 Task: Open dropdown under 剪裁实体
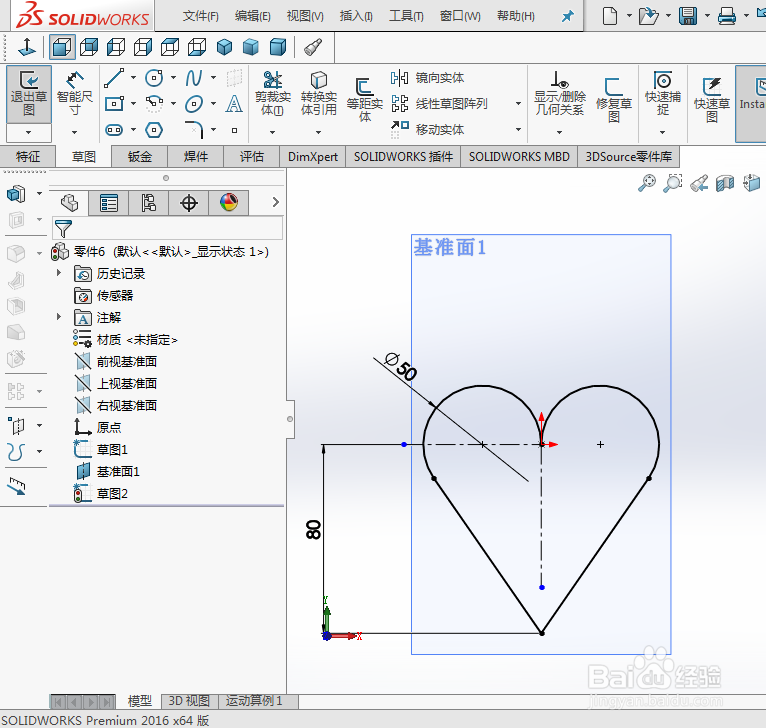pyautogui.click(x=273, y=132)
